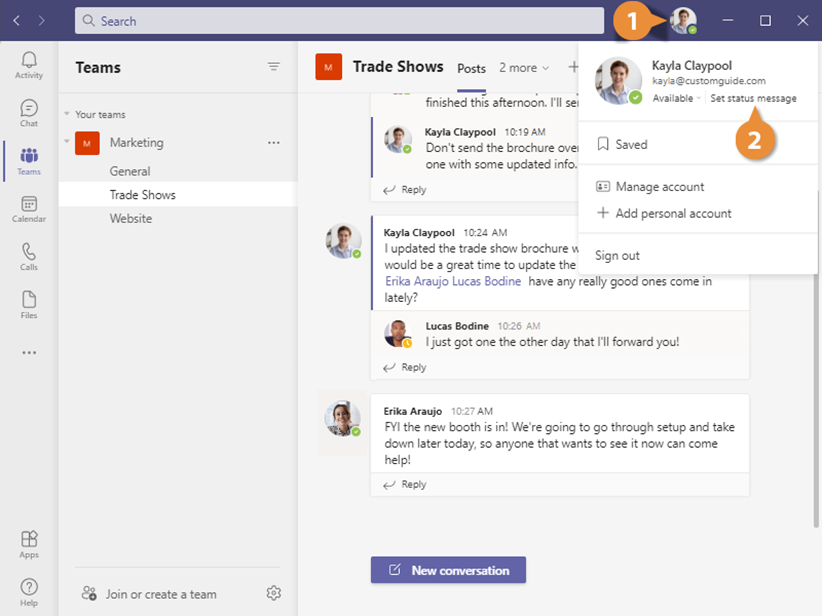
Task: Reply to the 10:19 AM brochure thread
Action: click(x=405, y=189)
